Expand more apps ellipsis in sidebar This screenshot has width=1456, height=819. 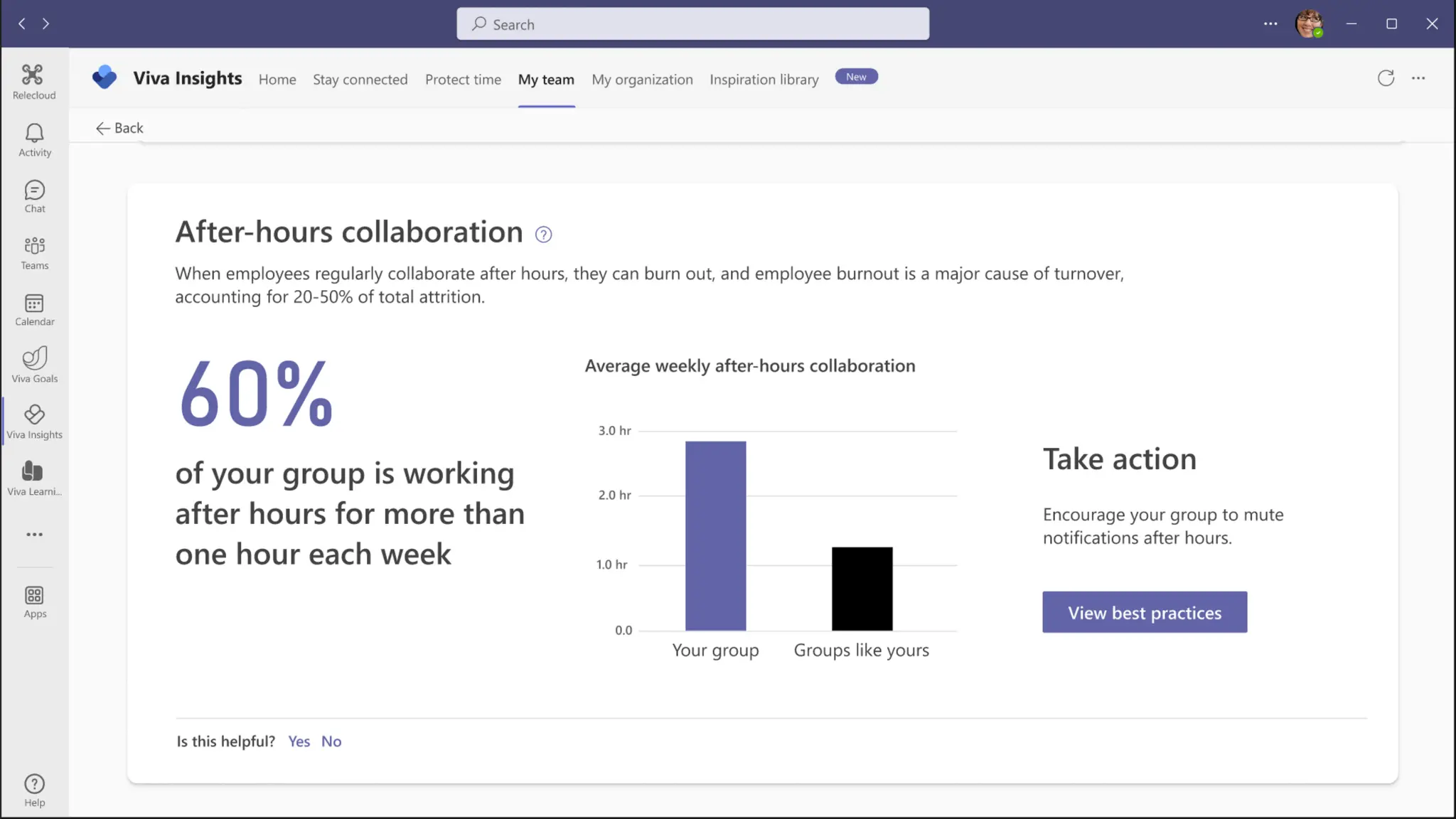[x=34, y=535]
